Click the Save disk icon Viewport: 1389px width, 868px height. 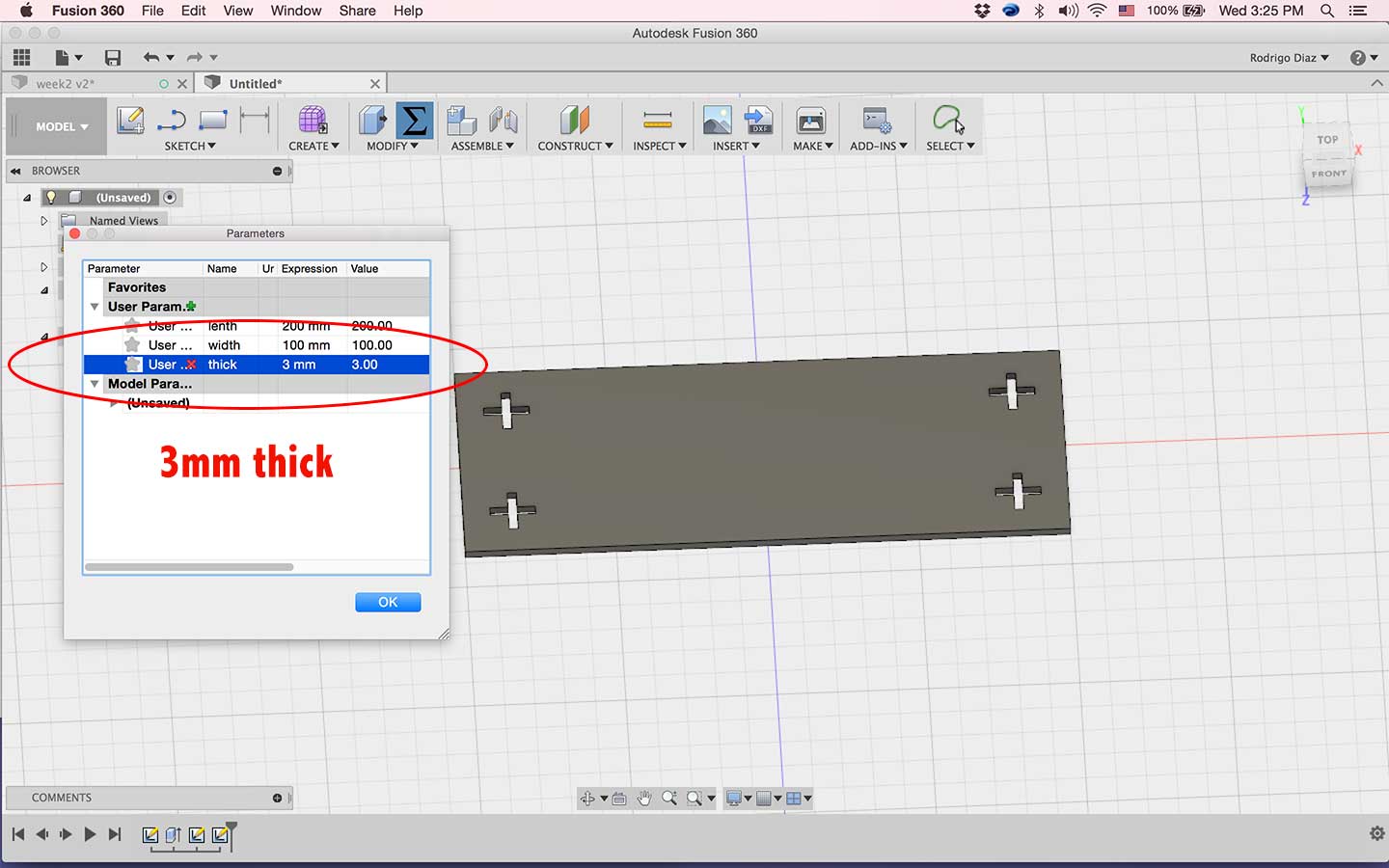coord(113,58)
